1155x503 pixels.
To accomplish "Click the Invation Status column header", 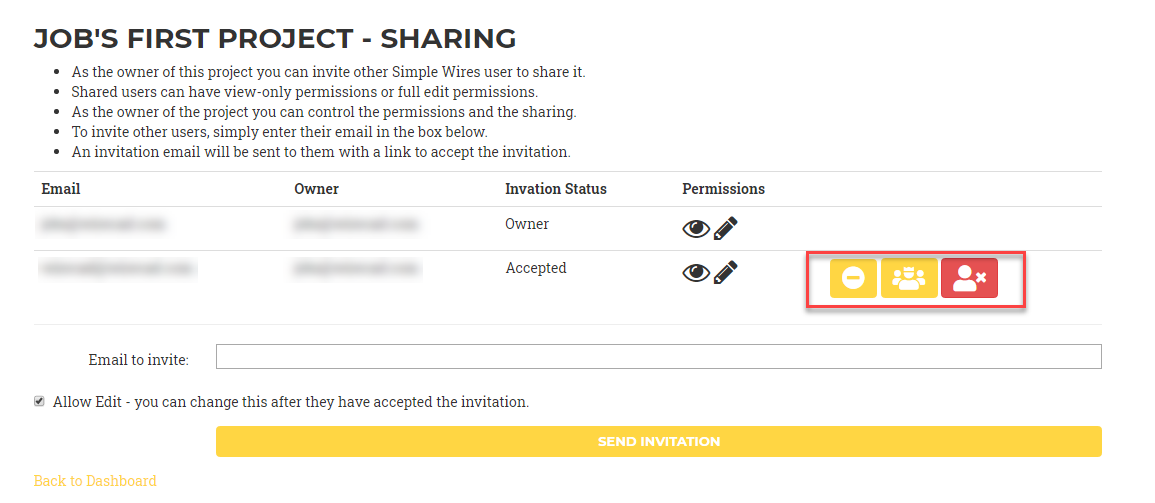I will coord(555,189).
